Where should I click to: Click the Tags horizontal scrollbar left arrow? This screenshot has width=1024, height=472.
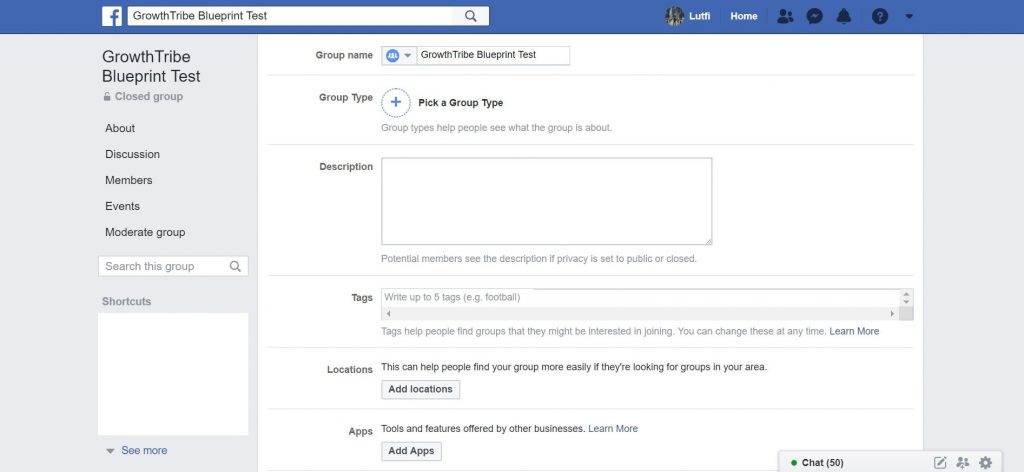tap(389, 314)
